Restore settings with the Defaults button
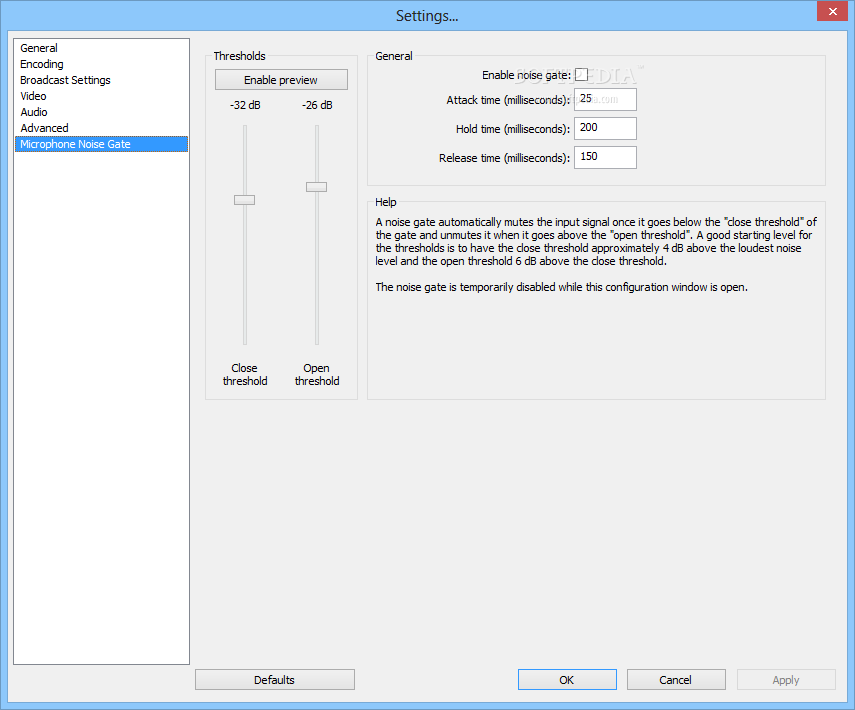 pyautogui.click(x=275, y=679)
